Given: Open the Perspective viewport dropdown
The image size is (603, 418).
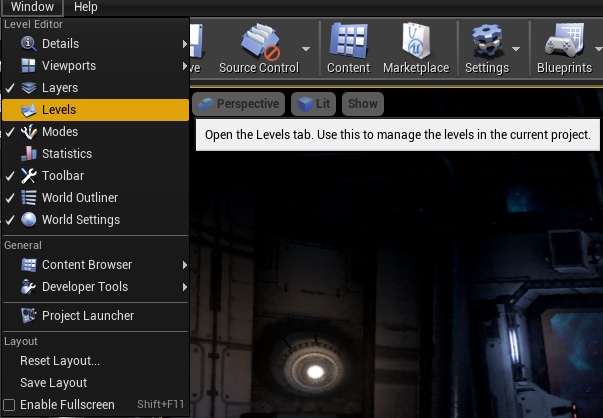Looking at the screenshot, I should click(x=238, y=104).
